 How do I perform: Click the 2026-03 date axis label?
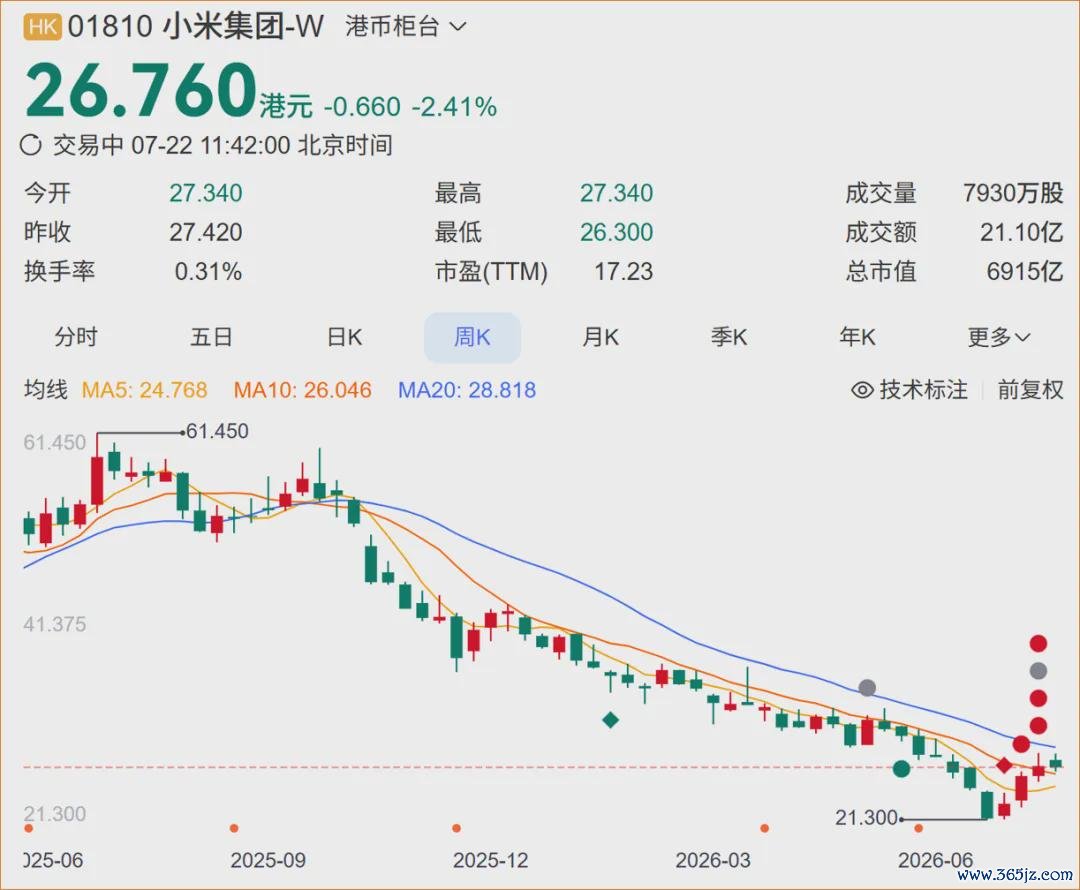coord(713,860)
